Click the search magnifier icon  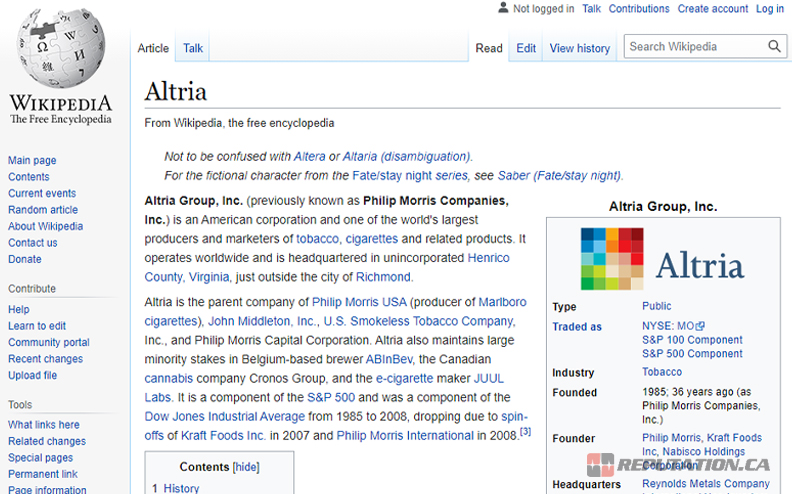pyautogui.click(x=774, y=46)
